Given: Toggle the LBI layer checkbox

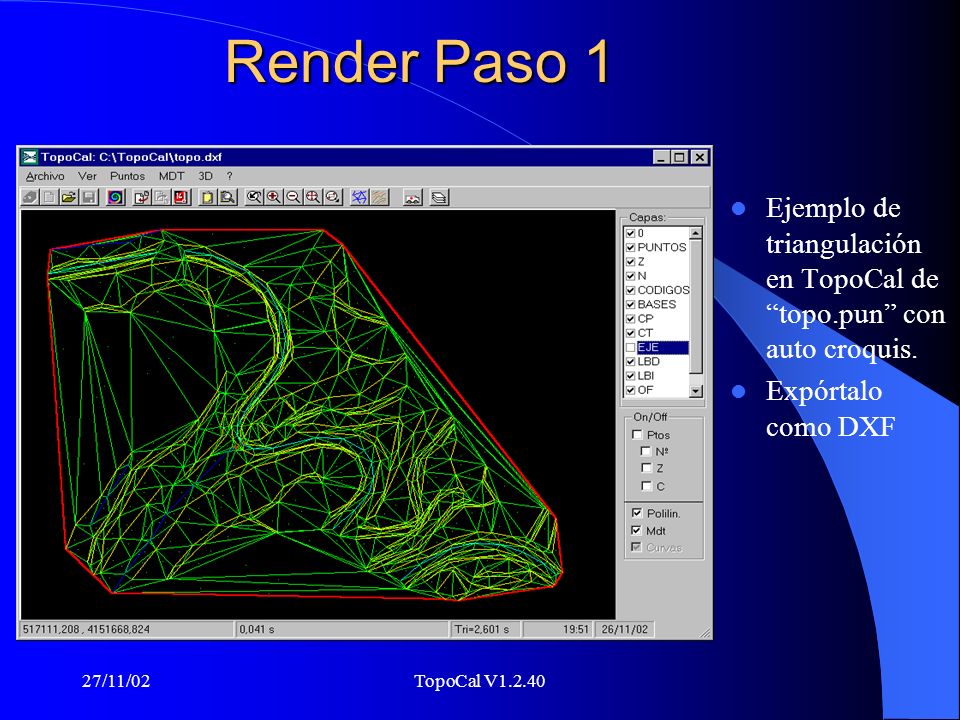Looking at the screenshot, I should (631, 376).
